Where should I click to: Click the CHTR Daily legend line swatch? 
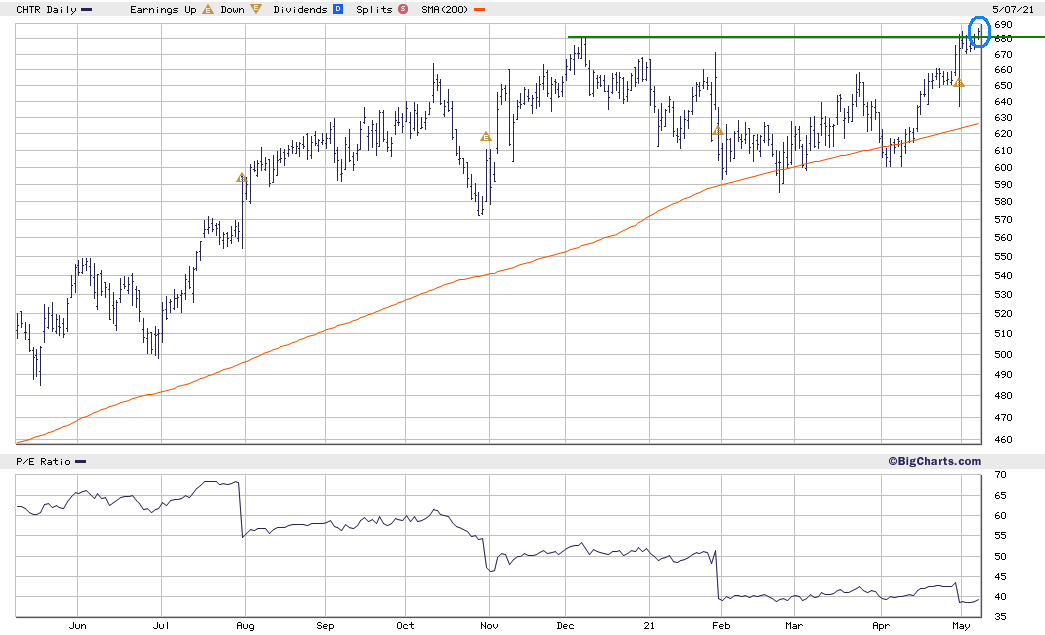click(x=87, y=10)
